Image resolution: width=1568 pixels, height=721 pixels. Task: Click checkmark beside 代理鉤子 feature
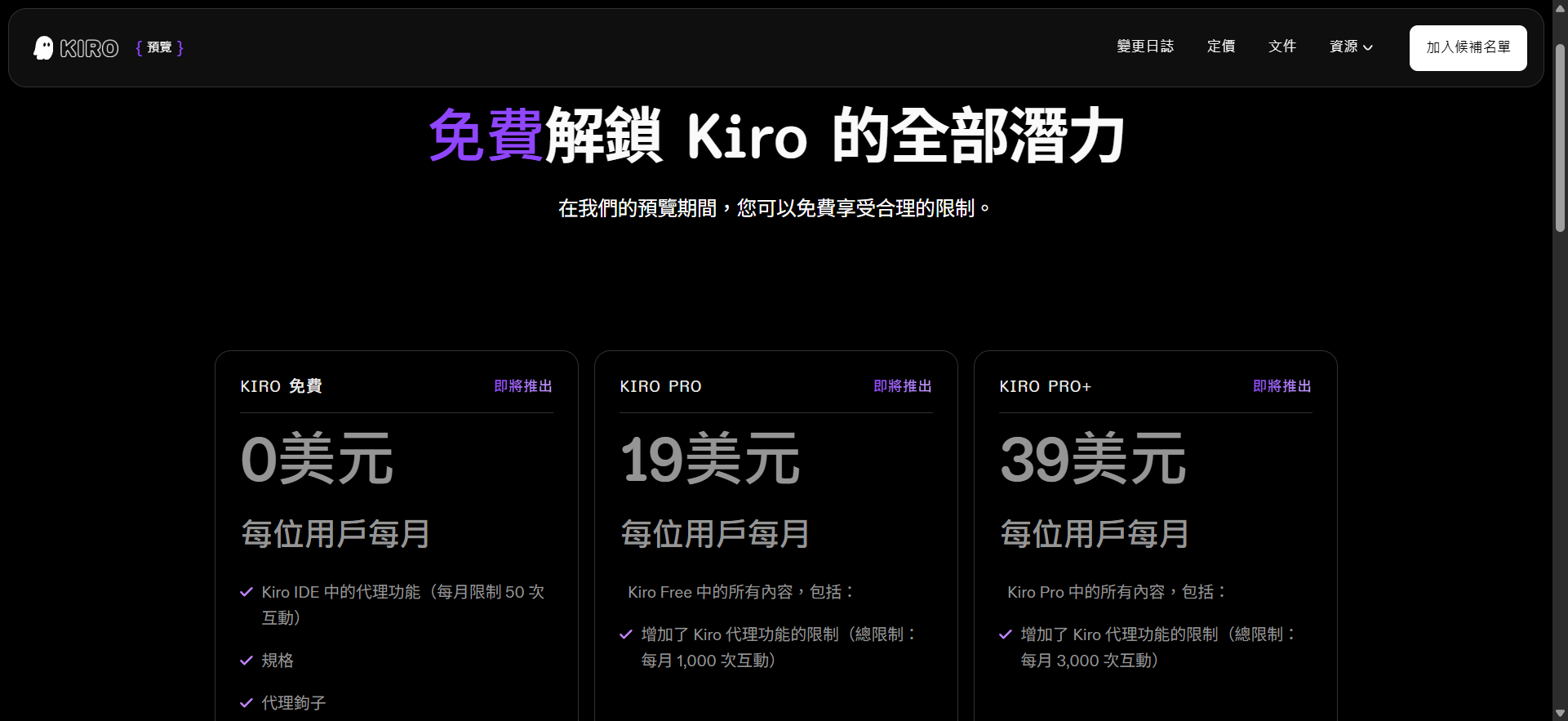coord(247,703)
